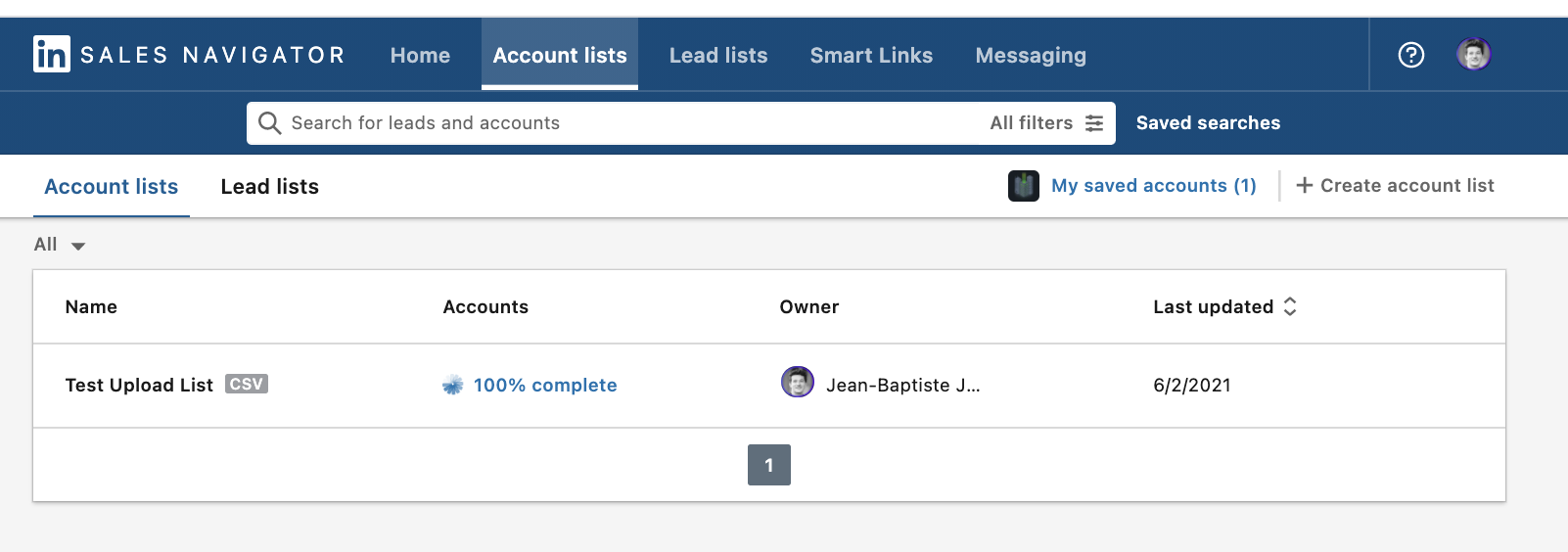
Task: Click the Name column header
Action: pyautogui.click(x=91, y=306)
